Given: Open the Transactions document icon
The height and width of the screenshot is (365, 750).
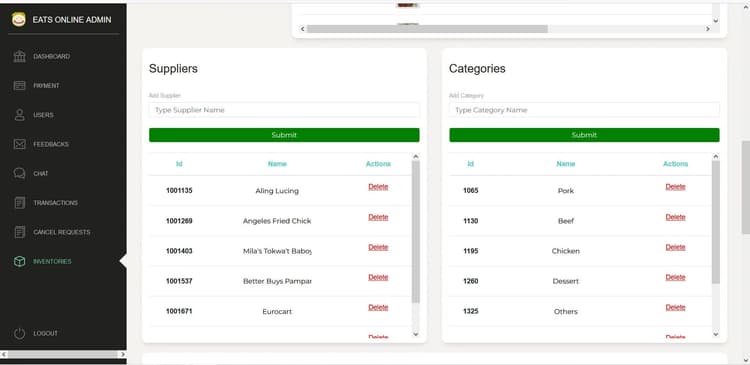Looking at the screenshot, I should [20, 202].
